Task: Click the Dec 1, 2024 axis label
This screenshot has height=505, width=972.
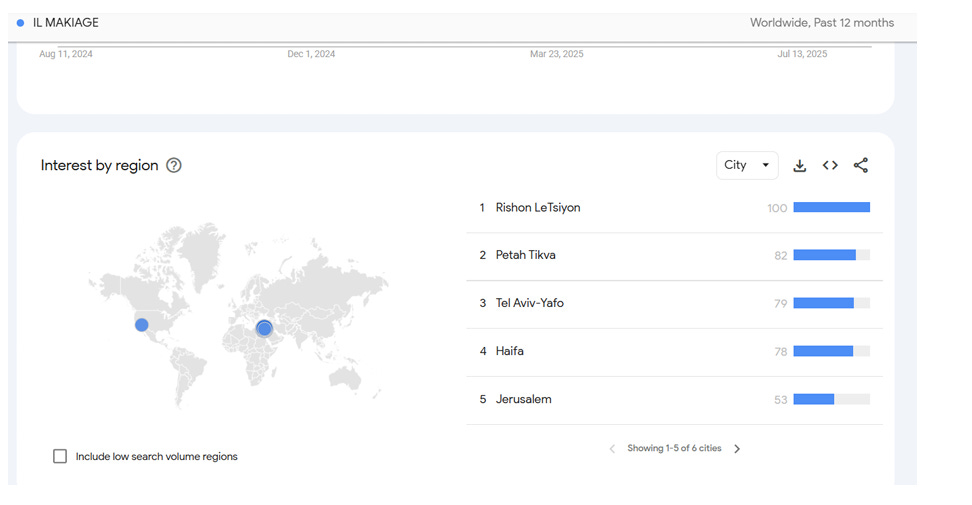Action: point(311,54)
